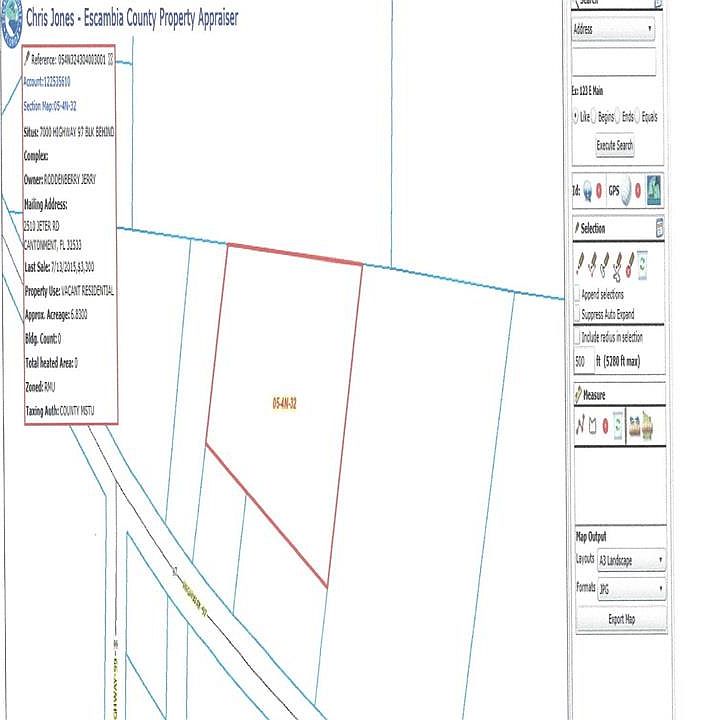Click the Approx. Acreage 6.8300 text
This screenshot has width=719, height=720.
click(x=56, y=315)
